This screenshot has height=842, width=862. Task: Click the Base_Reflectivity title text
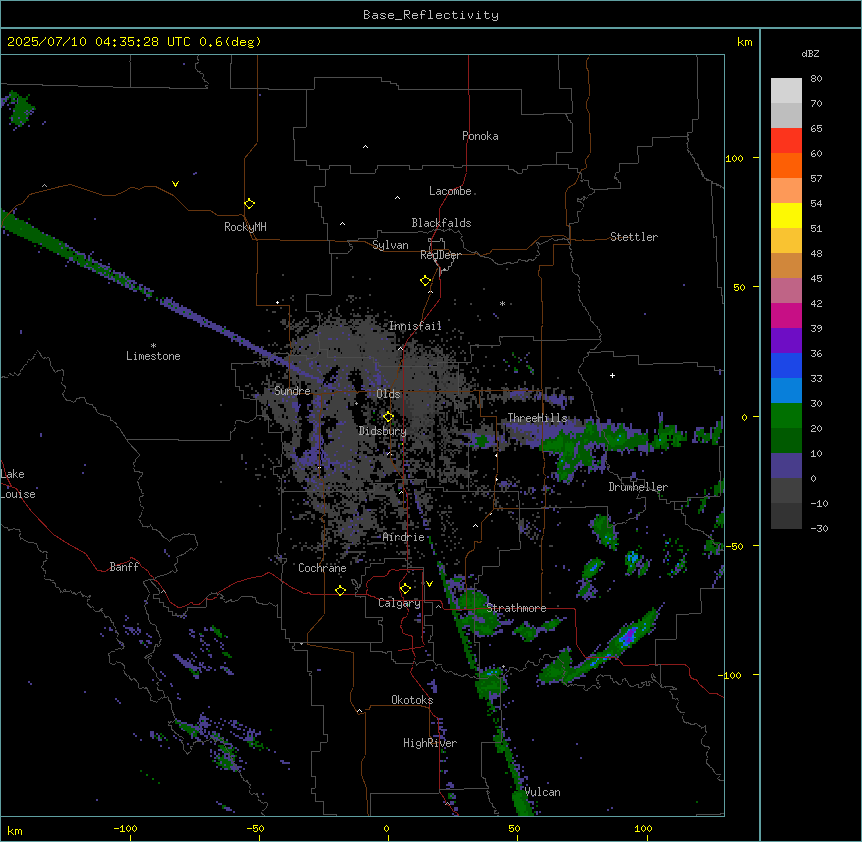(431, 15)
